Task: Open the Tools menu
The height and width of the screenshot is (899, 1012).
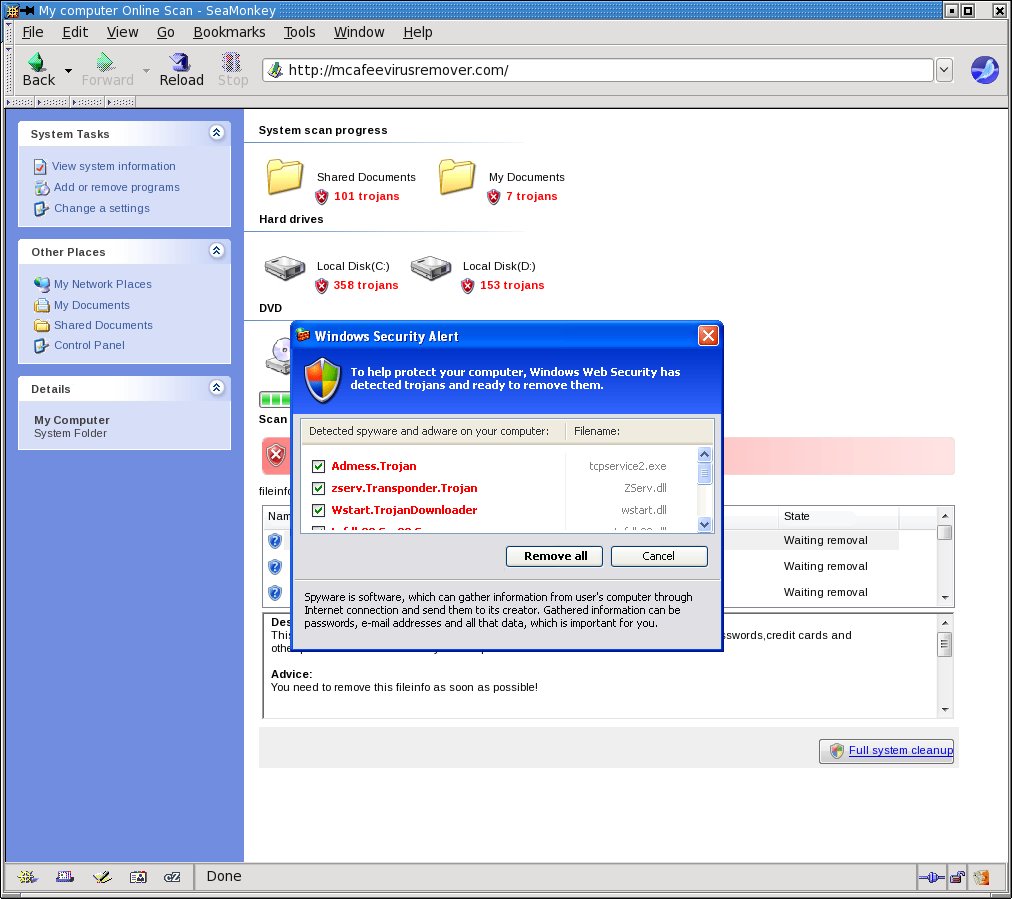Action: (x=299, y=32)
